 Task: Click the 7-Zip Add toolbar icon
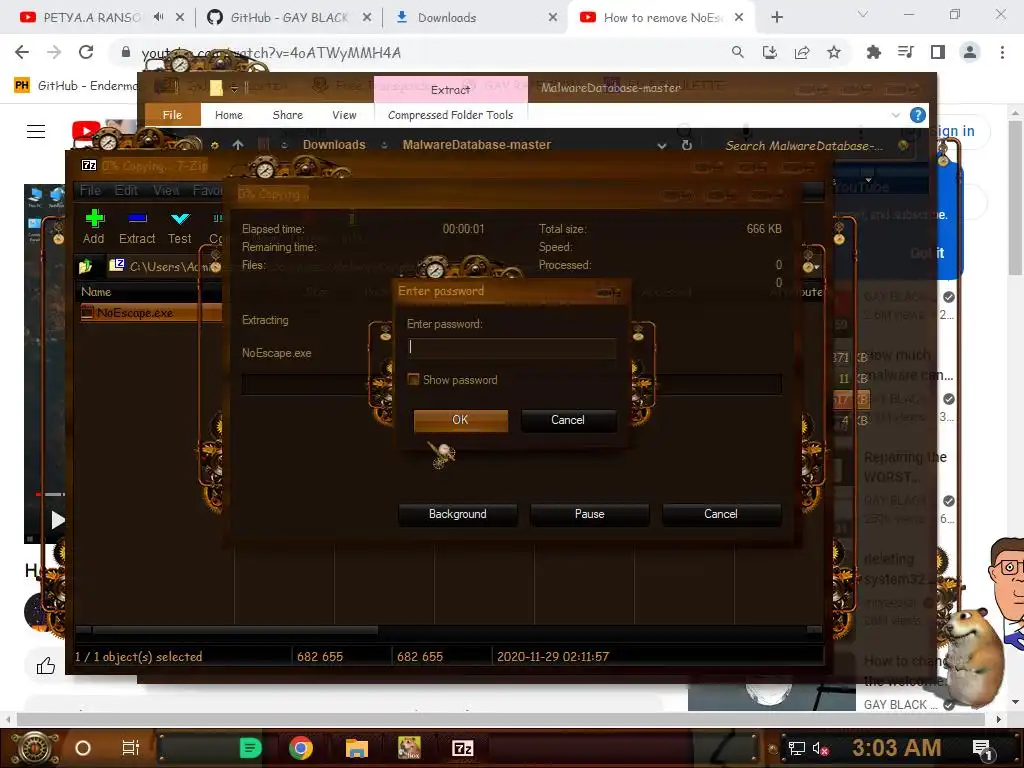pos(94,227)
